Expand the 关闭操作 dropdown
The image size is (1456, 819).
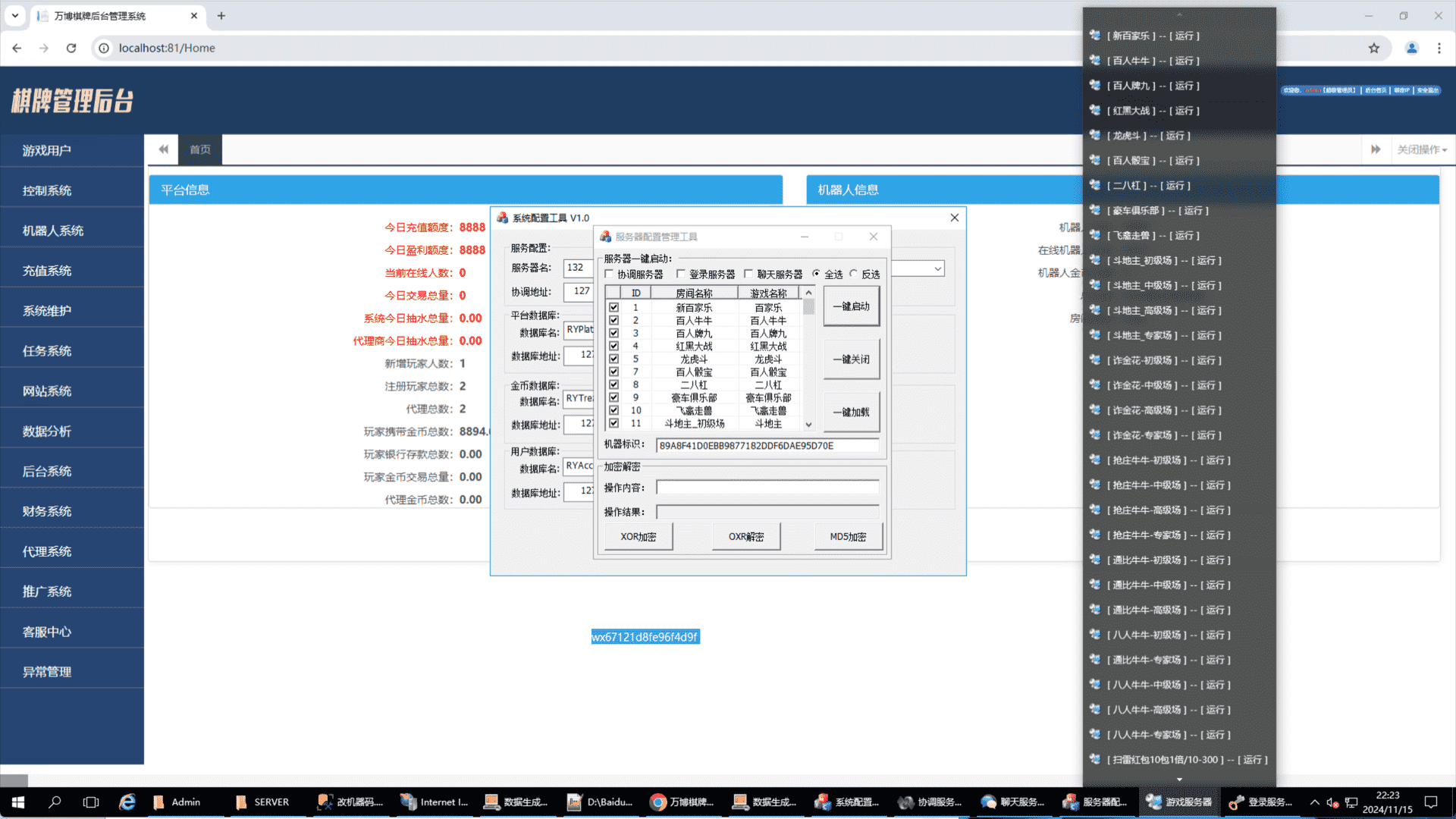point(1422,149)
